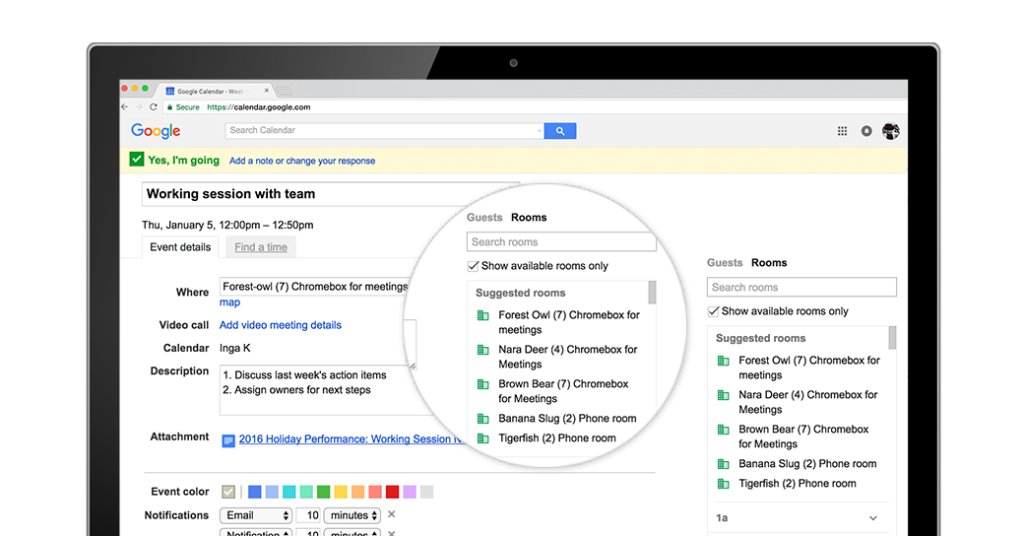The width and height of the screenshot is (1024, 536).
Task: Select 'Tigerfish (2) Phone room' in the unmagnified sidebar
Action: (x=797, y=484)
